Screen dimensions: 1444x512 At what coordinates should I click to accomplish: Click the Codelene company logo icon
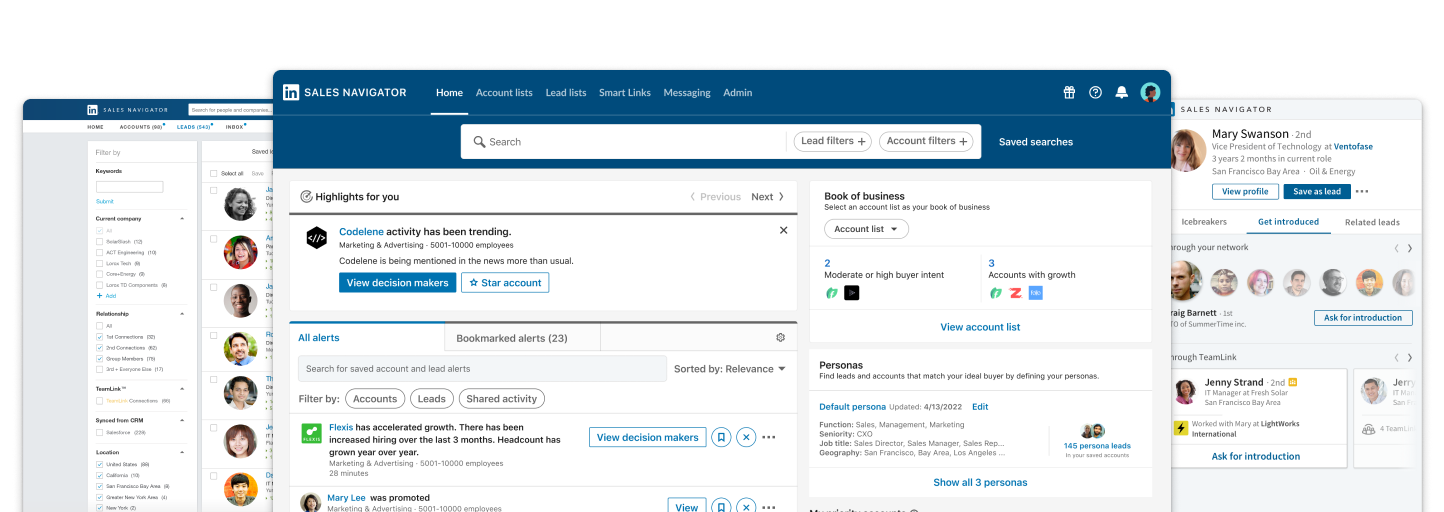pyautogui.click(x=316, y=238)
